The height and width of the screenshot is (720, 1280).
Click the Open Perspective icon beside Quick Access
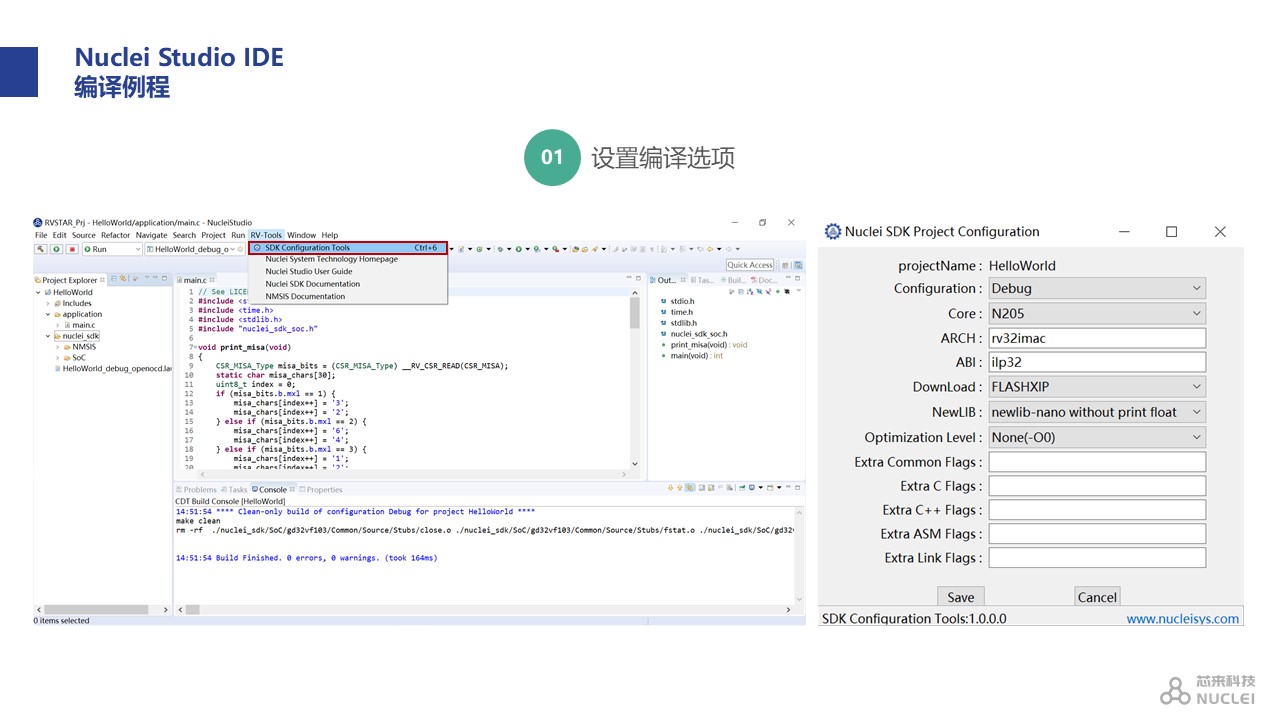click(x=786, y=265)
